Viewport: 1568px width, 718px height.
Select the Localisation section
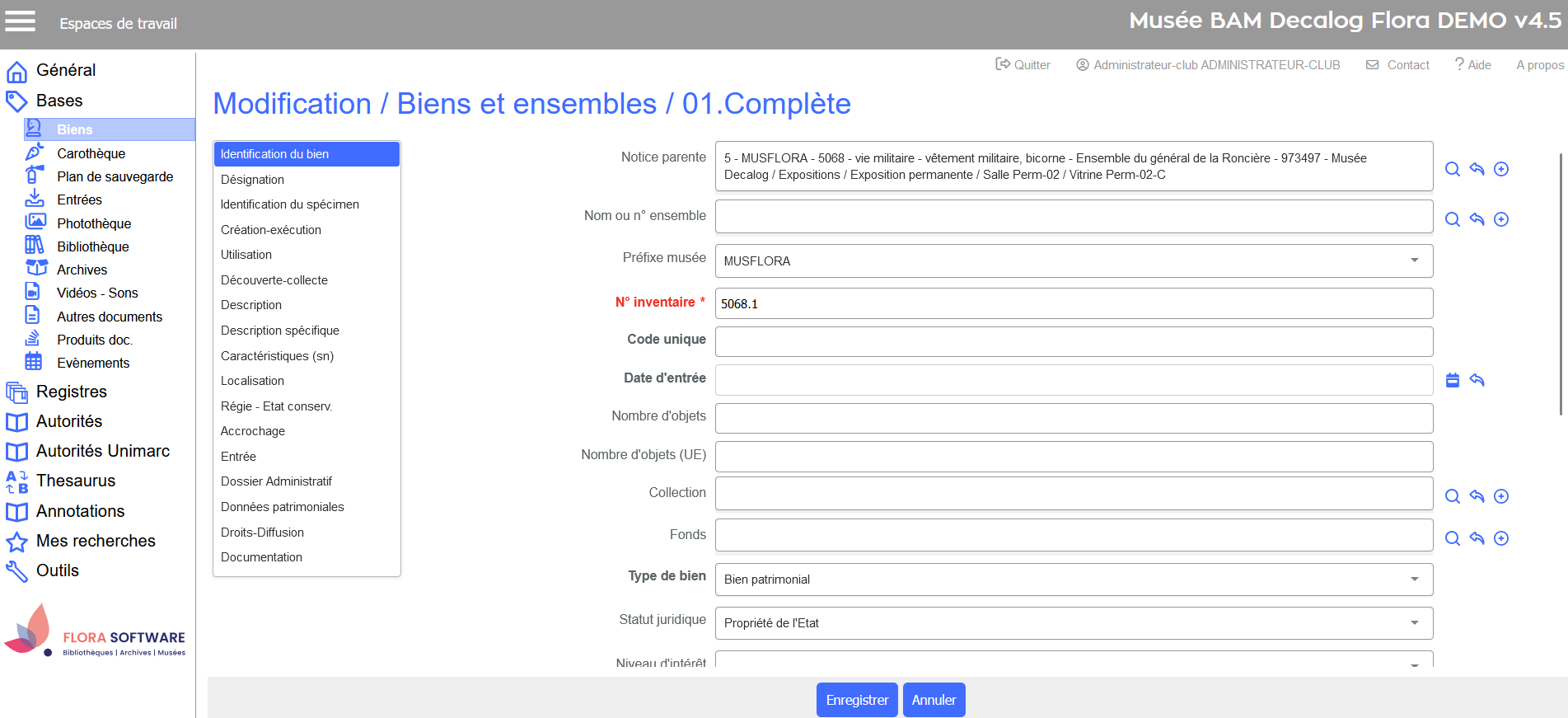pos(252,381)
